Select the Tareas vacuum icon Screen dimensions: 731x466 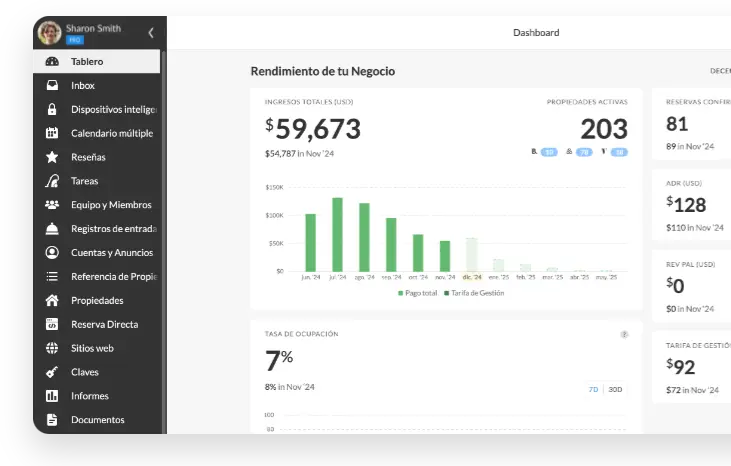[x=52, y=181]
